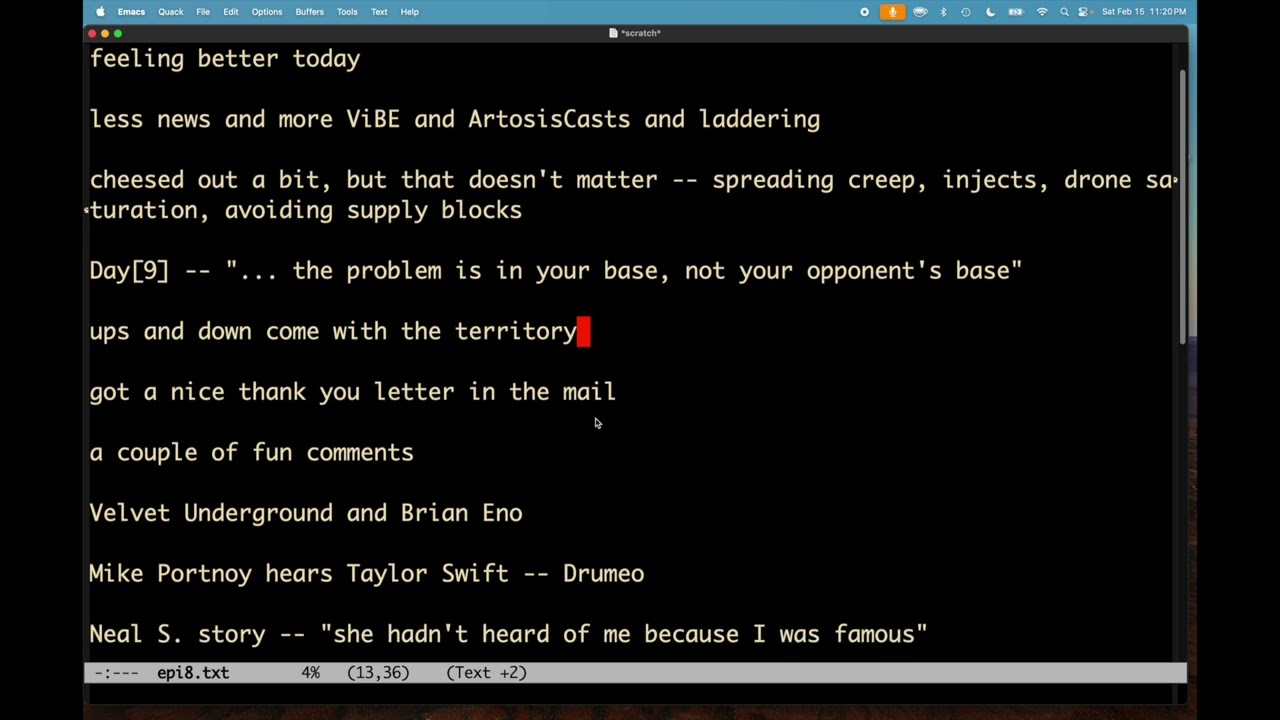This screenshot has height=720, width=1280.
Task: Open the Quack menu
Action: click(x=171, y=12)
